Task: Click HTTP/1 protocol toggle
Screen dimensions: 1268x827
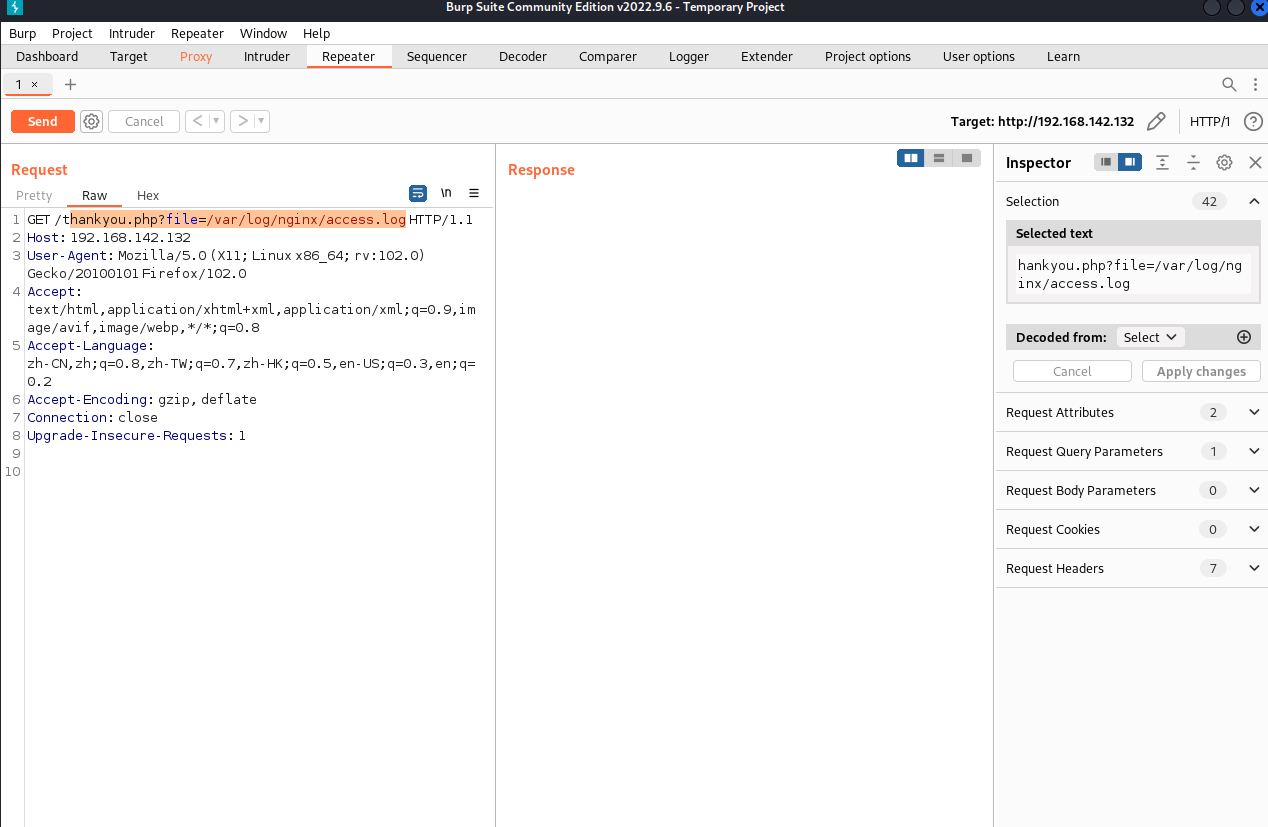Action: pyautogui.click(x=1210, y=121)
